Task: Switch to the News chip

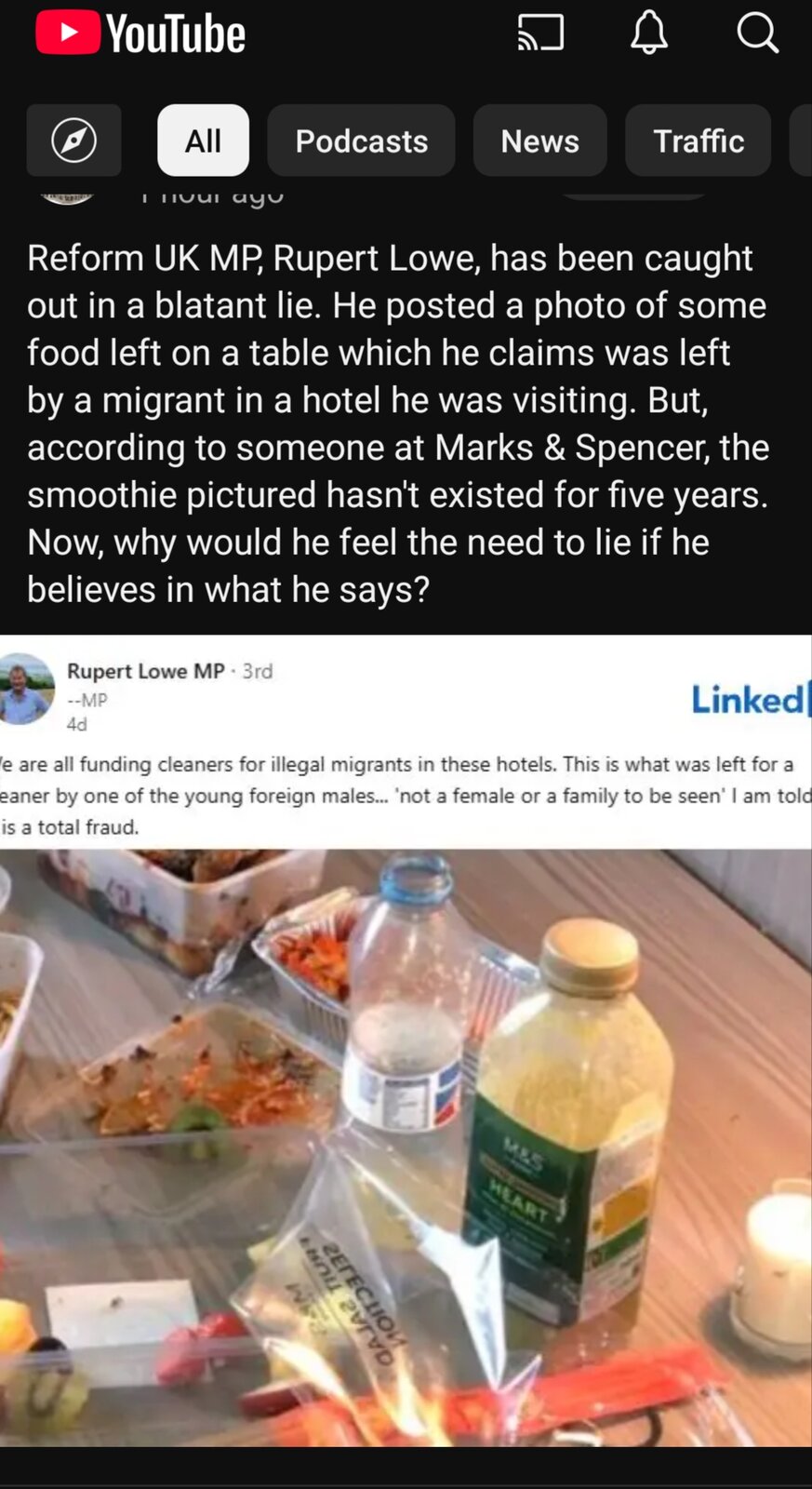Action: click(539, 141)
